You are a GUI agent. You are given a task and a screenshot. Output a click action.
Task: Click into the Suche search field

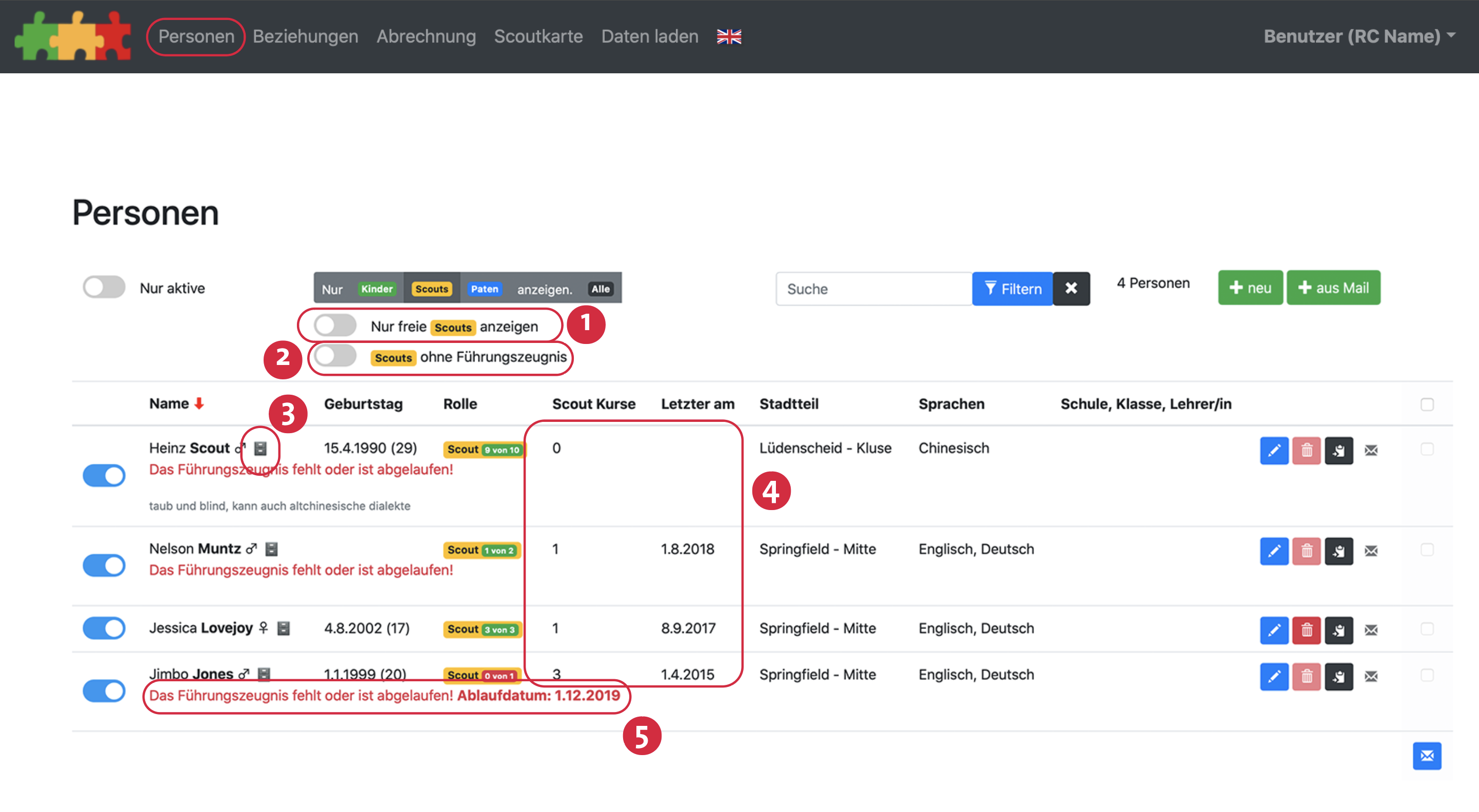873,289
